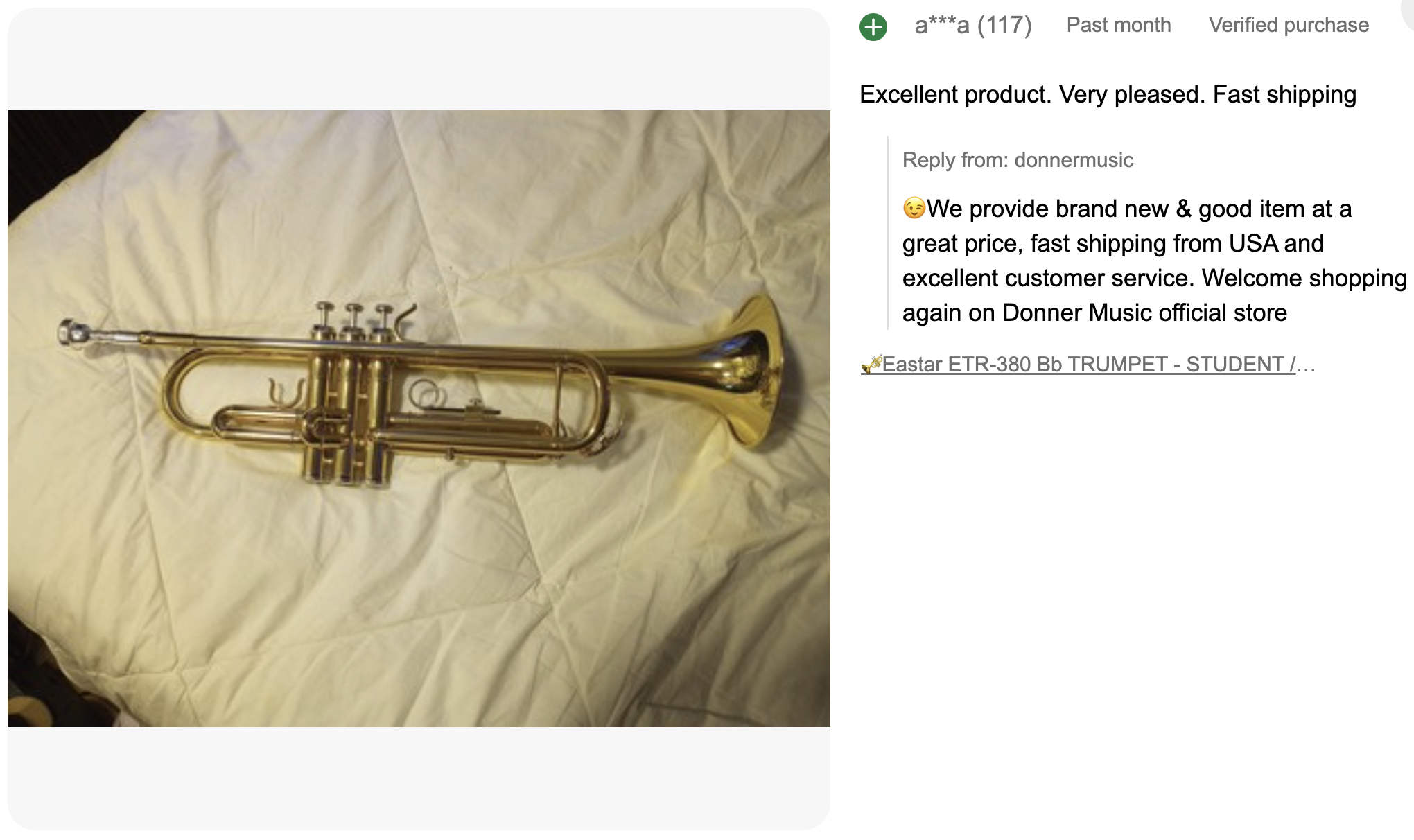Click the winking emoji in seller reply
This screenshot has width=1414, height=840.
914,208
